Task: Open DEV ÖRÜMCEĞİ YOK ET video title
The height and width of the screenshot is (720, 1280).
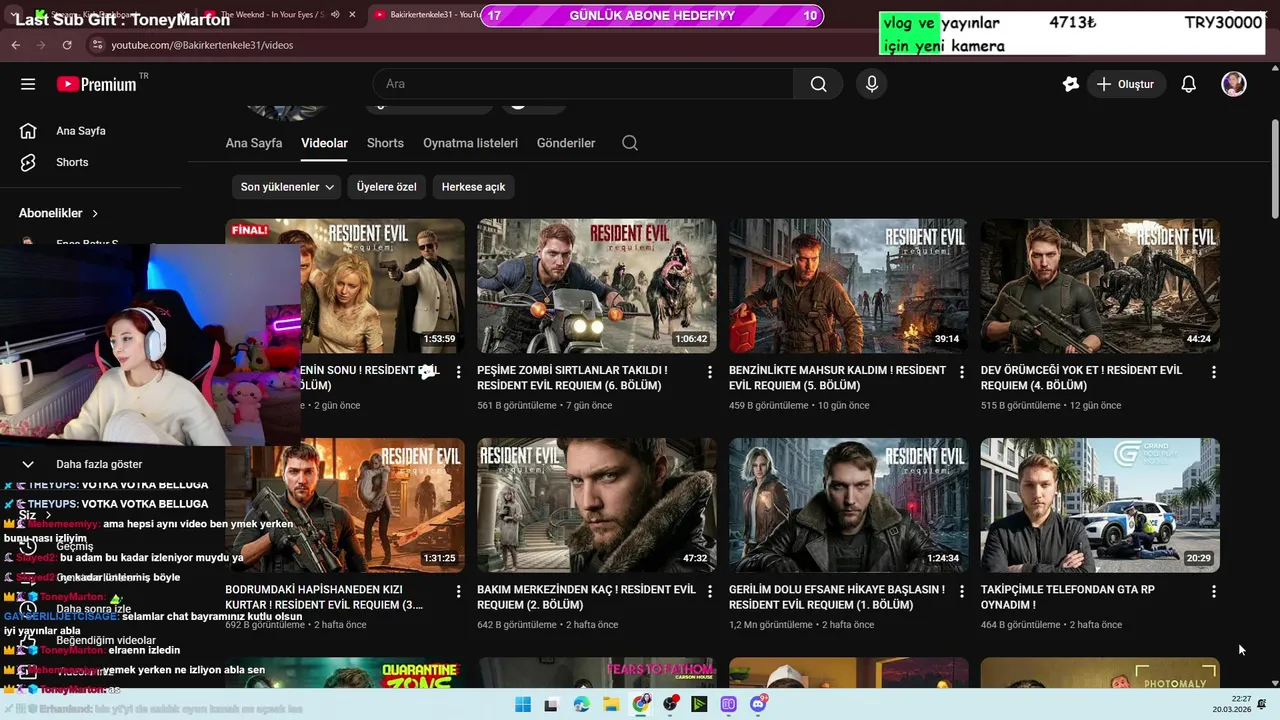Action: 1082,378
